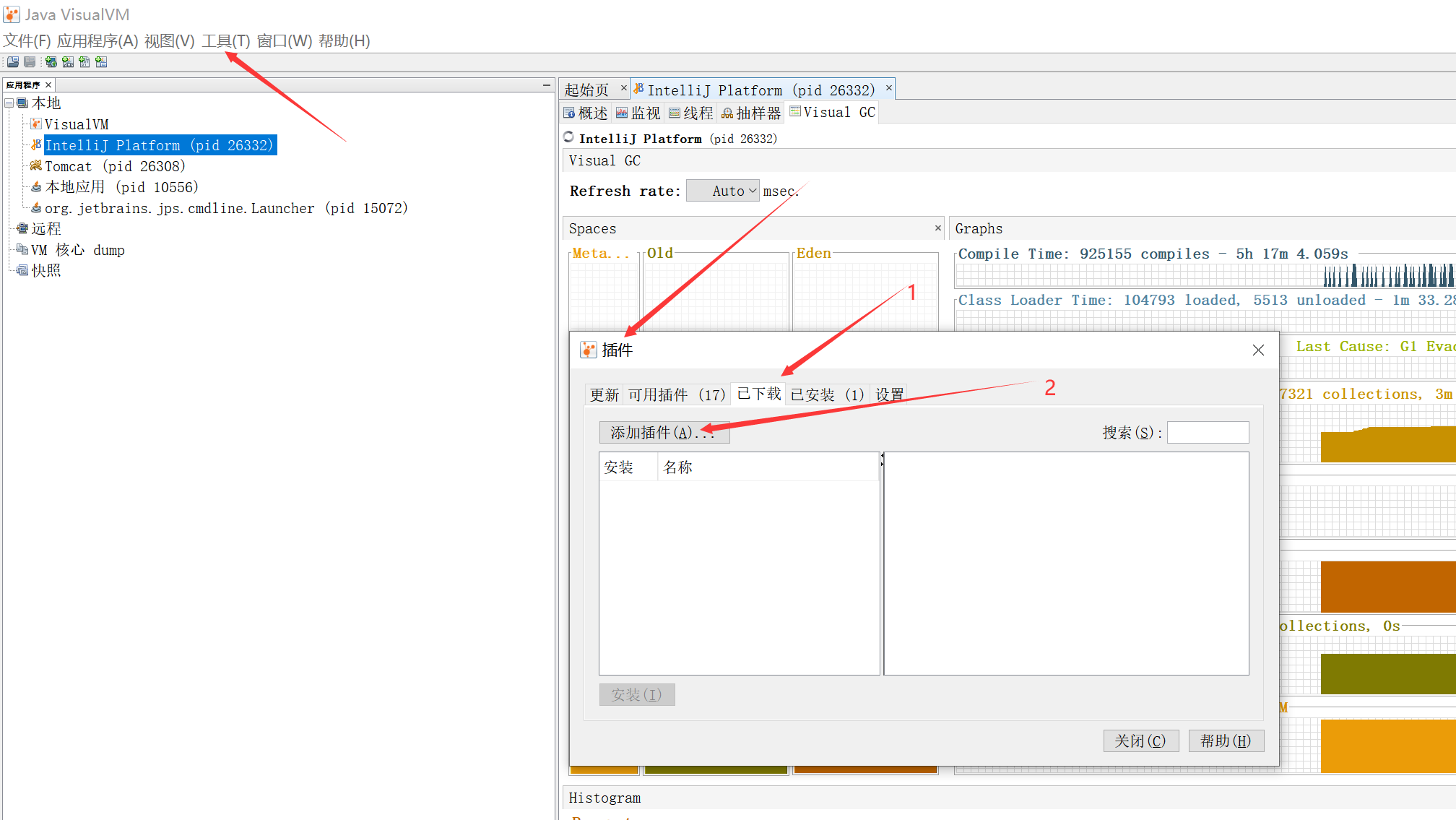The height and width of the screenshot is (820, 1456).
Task: Close the Spaces panel
Action: pos(938,228)
